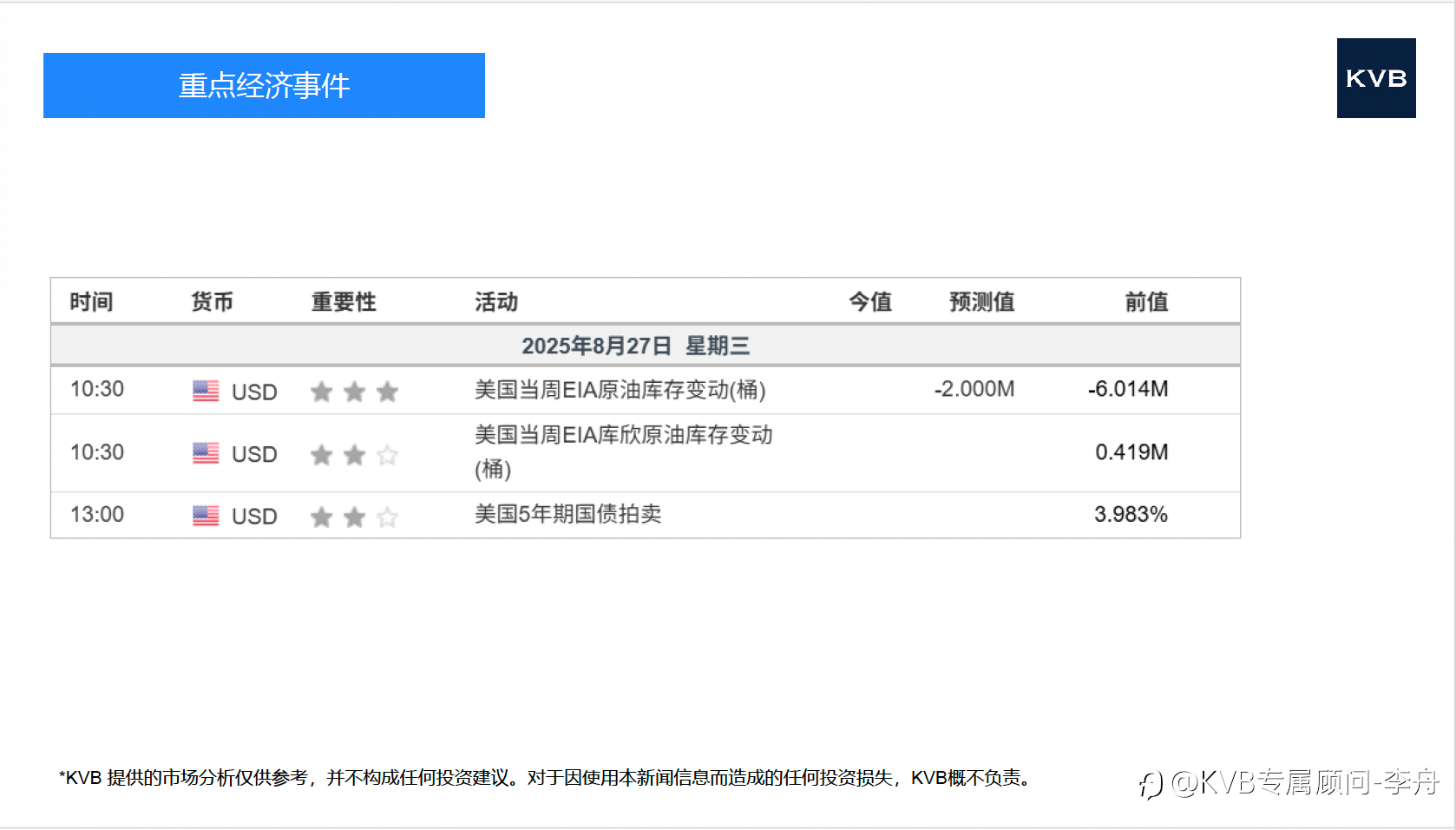Click USD in the EIA原油库存变动 row
The height and width of the screenshot is (830, 1456).
pyautogui.click(x=254, y=392)
